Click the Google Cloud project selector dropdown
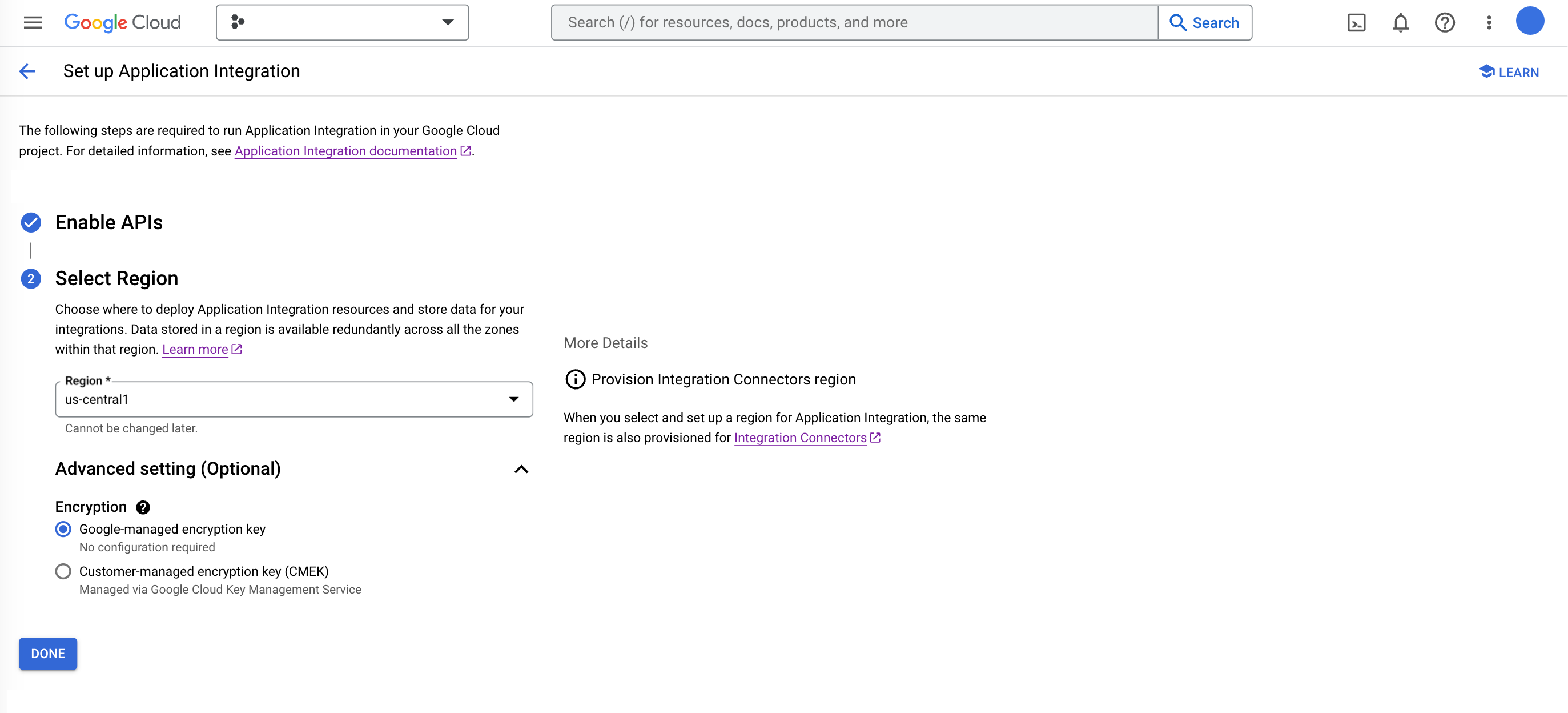The width and height of the screenshot is (1568, 713). (x=342, y=22)
